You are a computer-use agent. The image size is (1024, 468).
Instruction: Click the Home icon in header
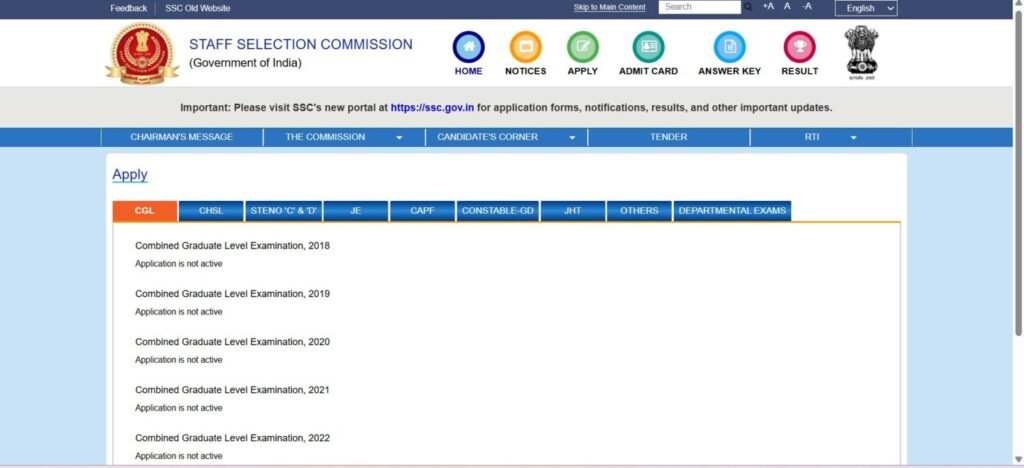point(468,47)
